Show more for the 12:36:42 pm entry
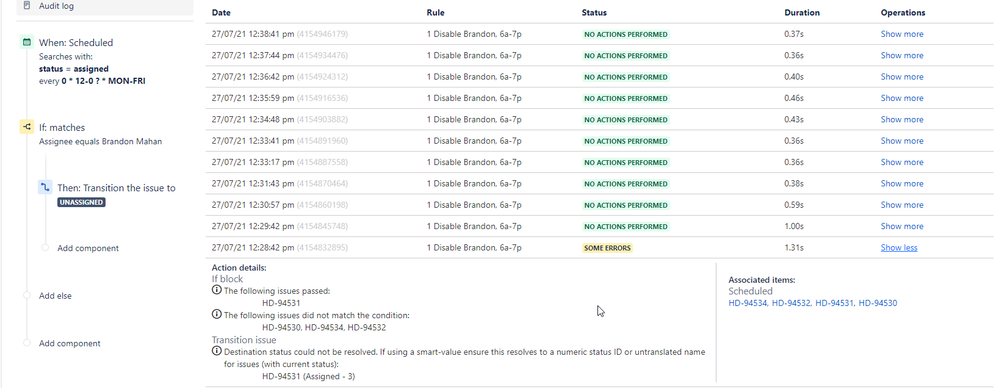Screen dimensions: 999x388 tap(902, 77)
